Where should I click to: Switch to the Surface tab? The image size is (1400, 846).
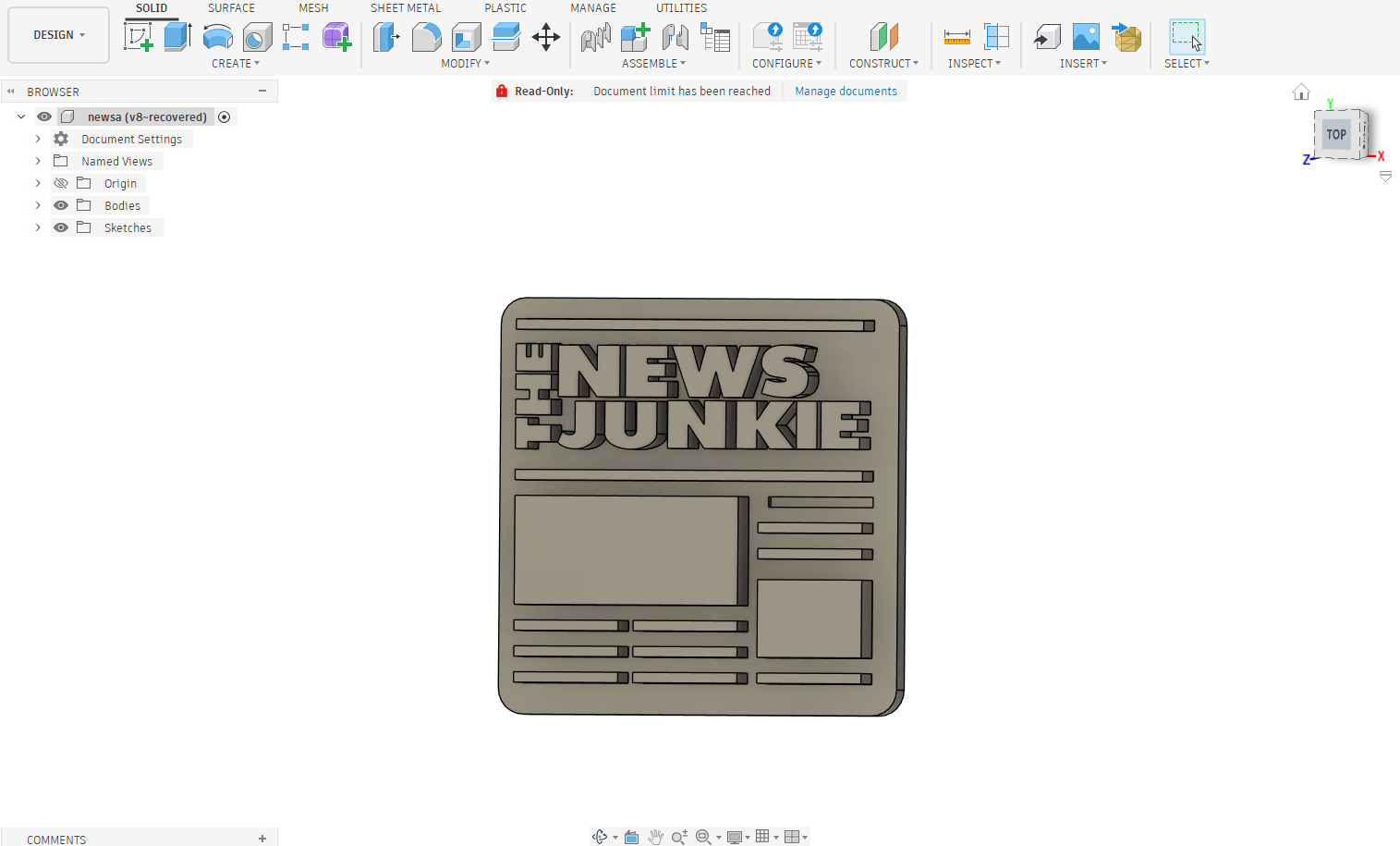click(x=230, y=8)
